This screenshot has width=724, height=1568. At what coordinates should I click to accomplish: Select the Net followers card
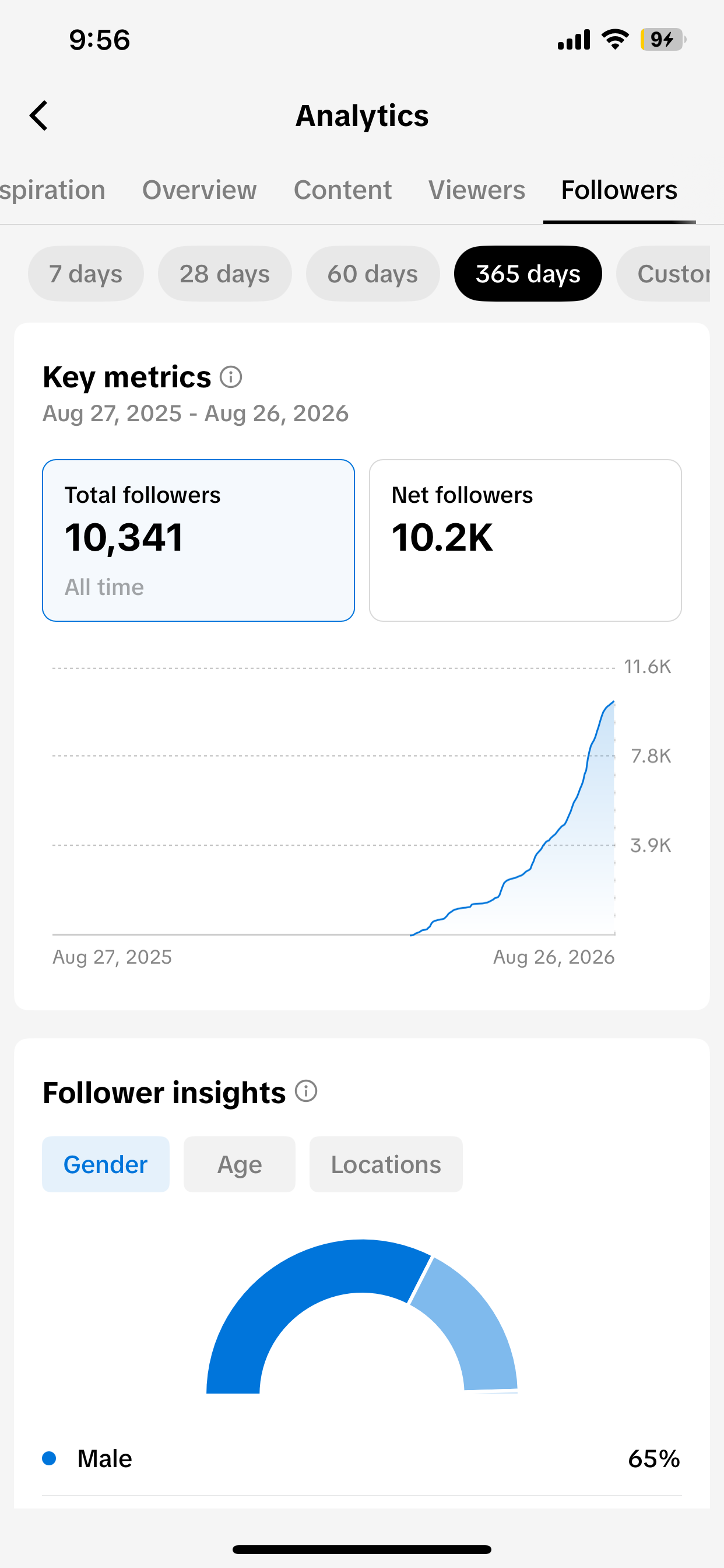coord(525,541)
